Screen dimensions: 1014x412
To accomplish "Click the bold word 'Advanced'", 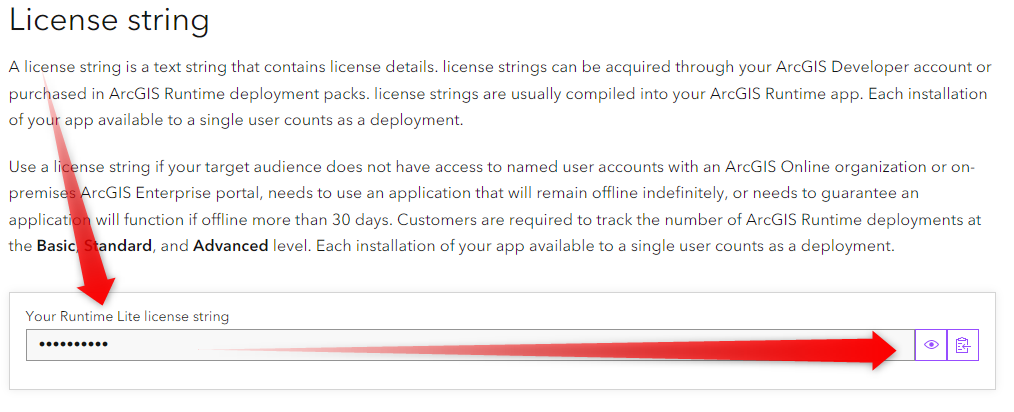I will [230, 246].
